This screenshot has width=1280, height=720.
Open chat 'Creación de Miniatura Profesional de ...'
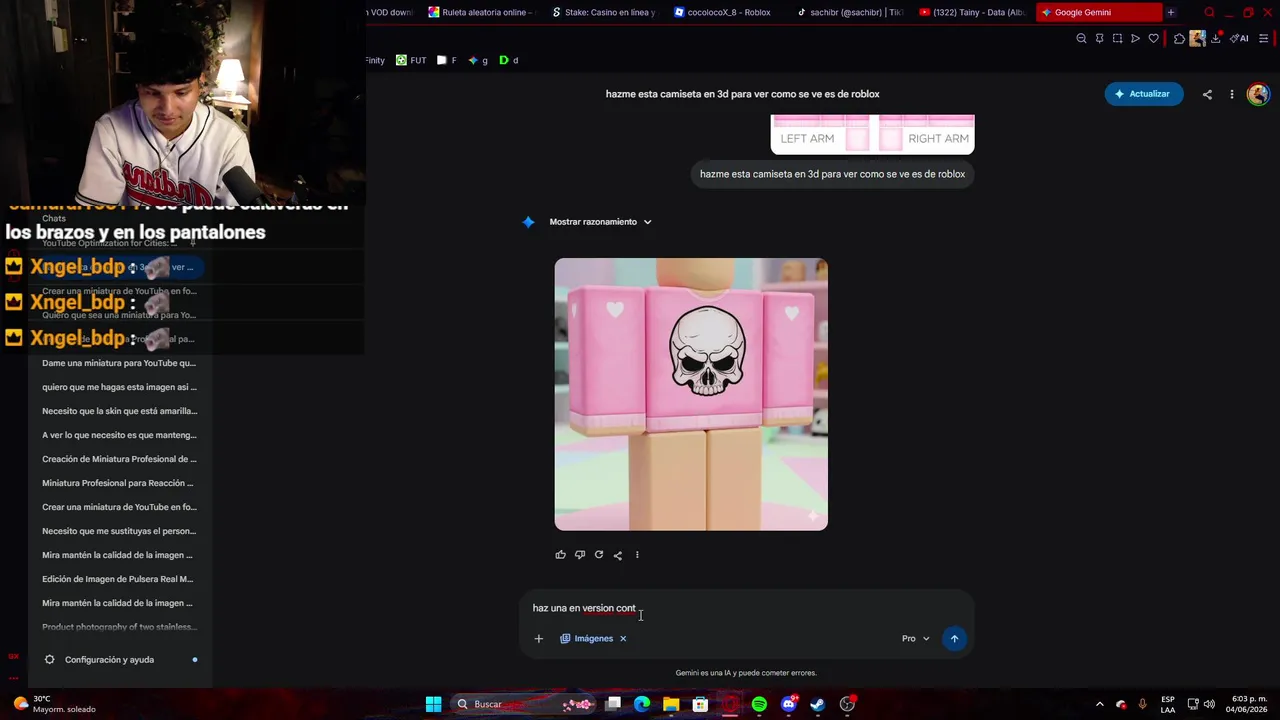tap(119, 459)
